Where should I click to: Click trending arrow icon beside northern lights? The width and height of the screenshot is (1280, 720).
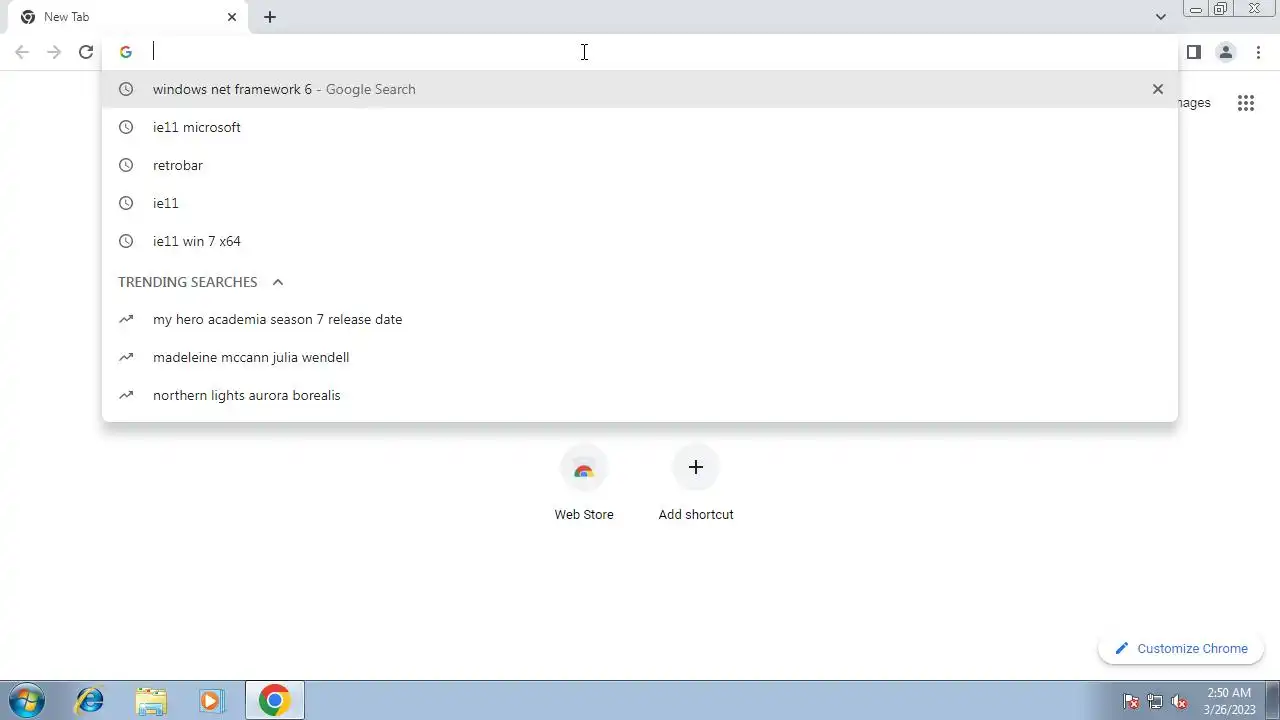[x=126, y=395]
